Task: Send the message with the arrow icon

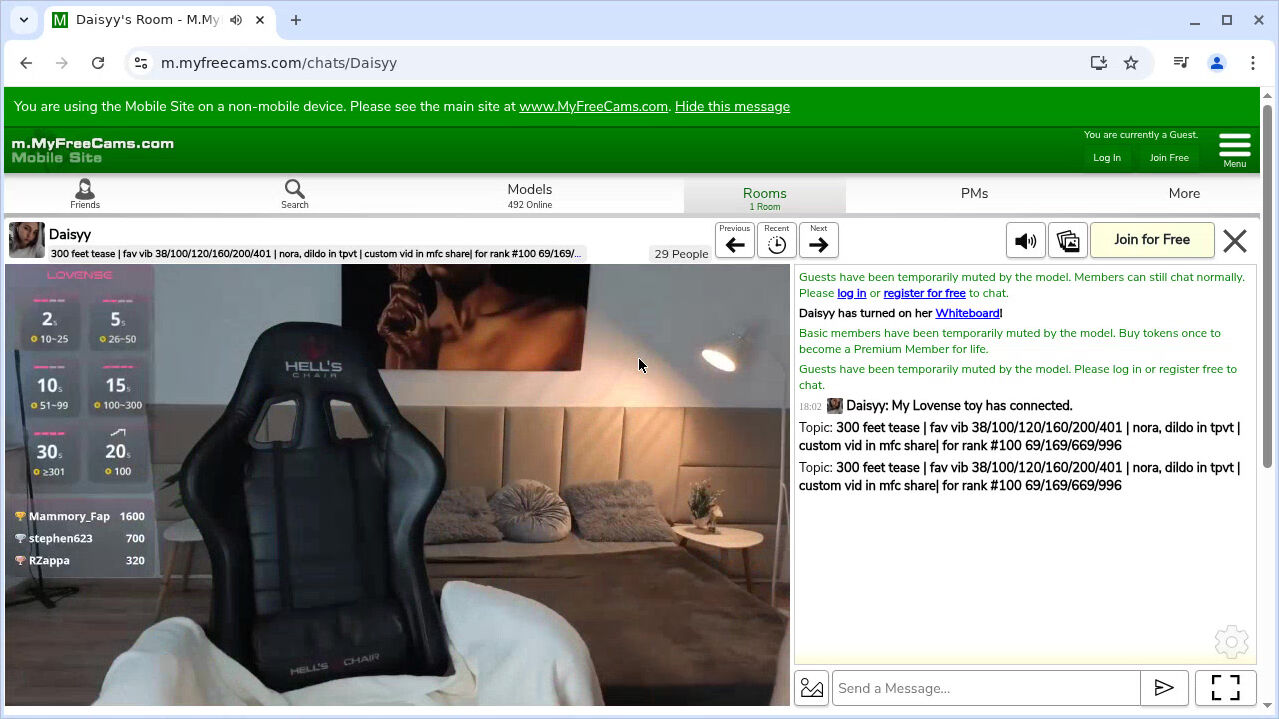Action: (1164, 688)
